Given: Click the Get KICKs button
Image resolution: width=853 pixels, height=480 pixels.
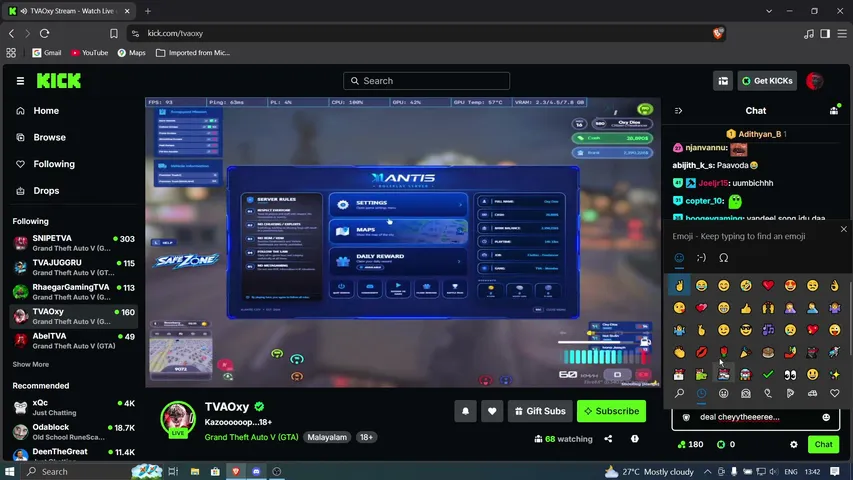Looking at the screenshot, I should [767, 81].
